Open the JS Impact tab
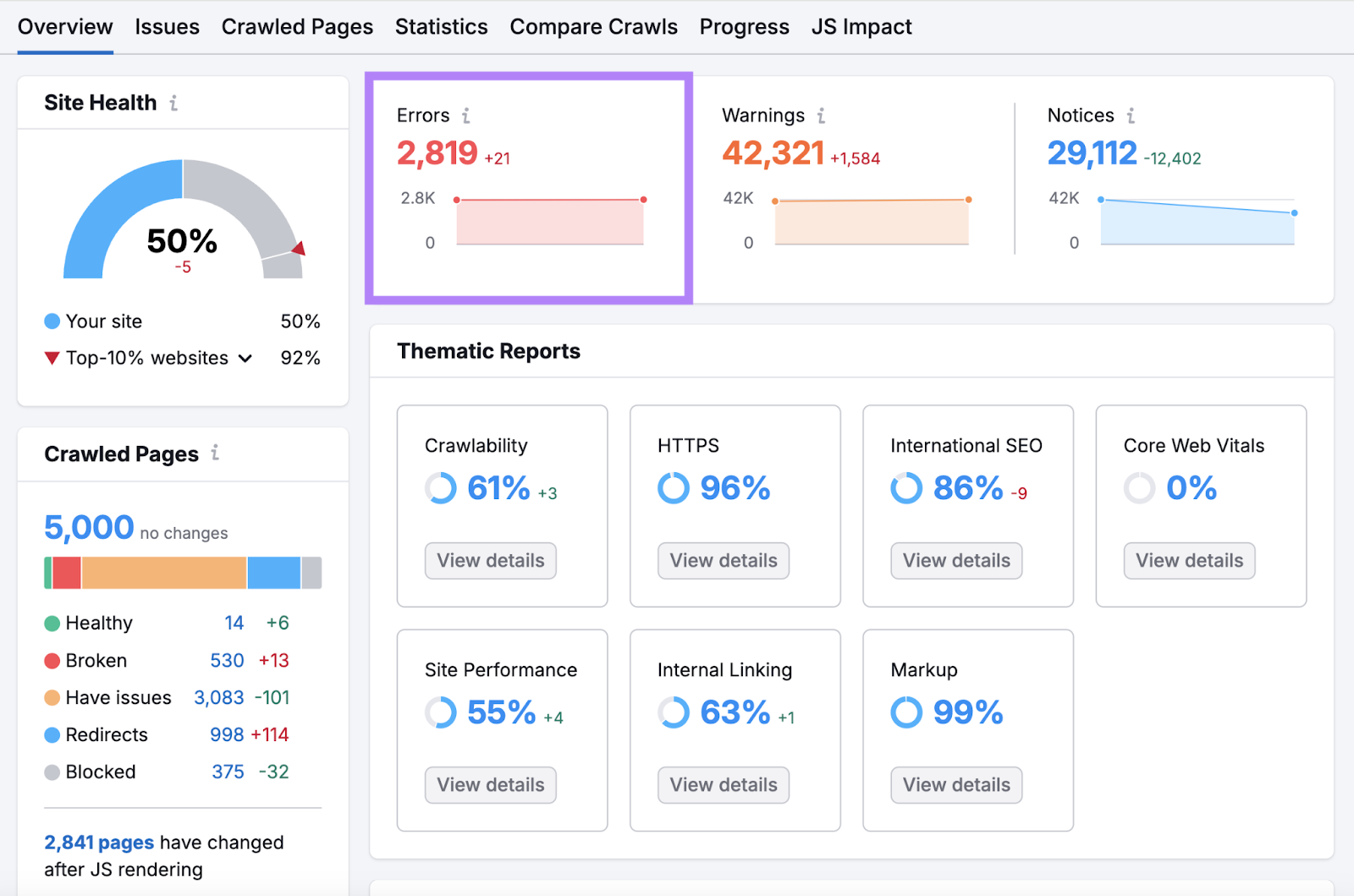This screenshot has width=1354, height=896. 861,27
